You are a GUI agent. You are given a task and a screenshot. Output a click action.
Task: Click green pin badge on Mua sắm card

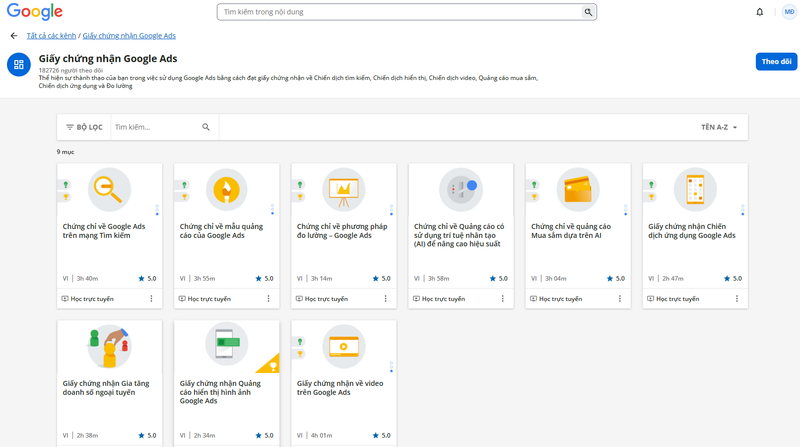tap(534, 185)
